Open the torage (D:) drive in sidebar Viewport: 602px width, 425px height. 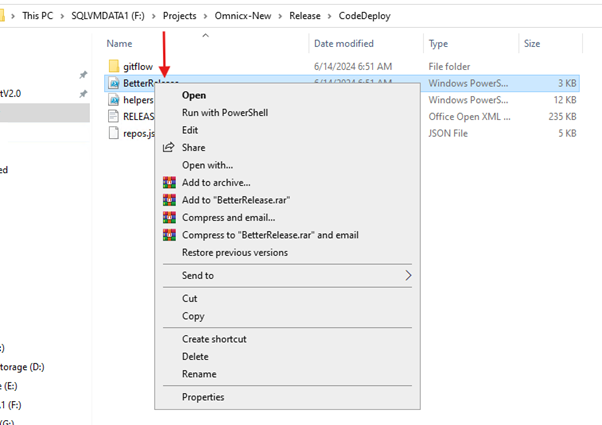(22, 367)
